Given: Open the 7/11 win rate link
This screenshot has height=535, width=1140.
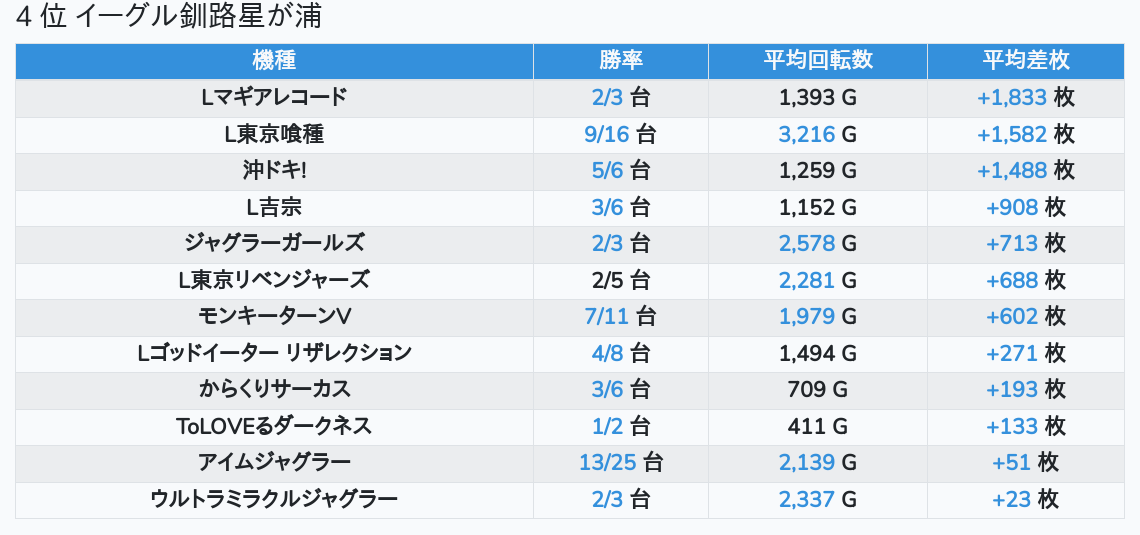Looking at the screenshot, I should coord(607,317).
